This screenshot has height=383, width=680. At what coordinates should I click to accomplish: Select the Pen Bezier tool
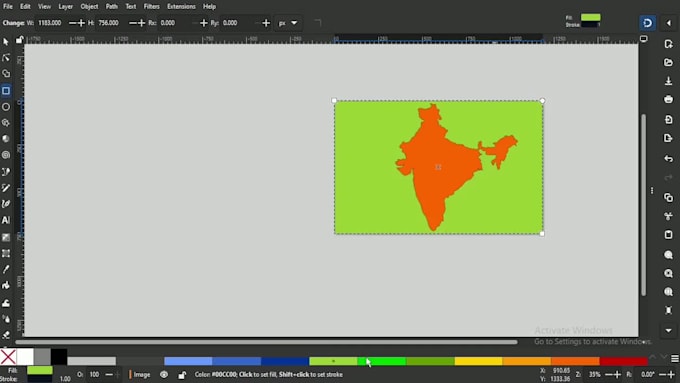(x=6, y=172)
